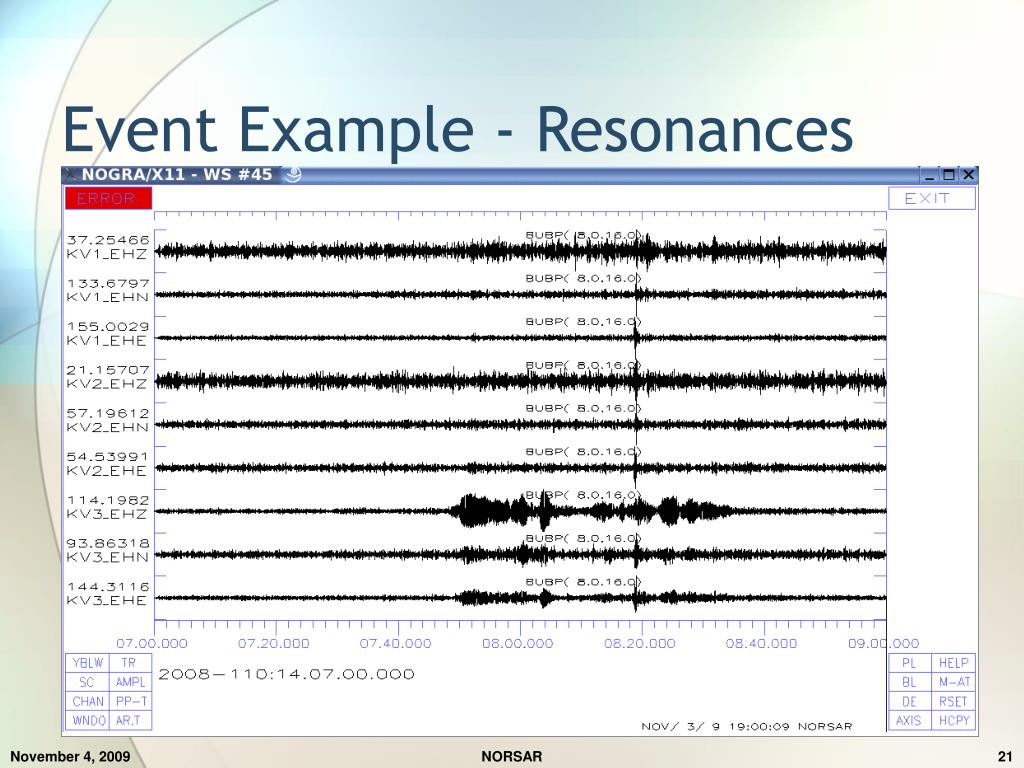This screenshot has height=768, width=1024.
Task: Click the 09.00.000 time axis label
Action: tap(884, 643)
